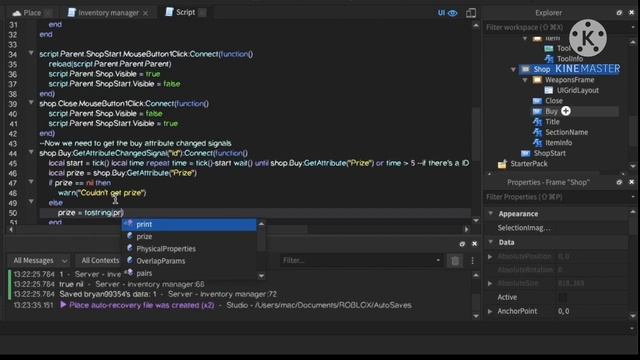The width and height of the screenshot is (640, 360).
Task: Expand the AbsoluteSize property
Action: pyautogui.click(x=490, y=283)
